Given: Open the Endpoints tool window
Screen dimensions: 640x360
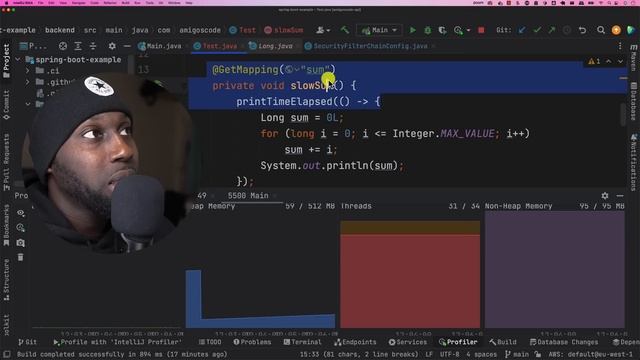Looking at the screenshot, I should pyautogui.click(x=355, y=342).
